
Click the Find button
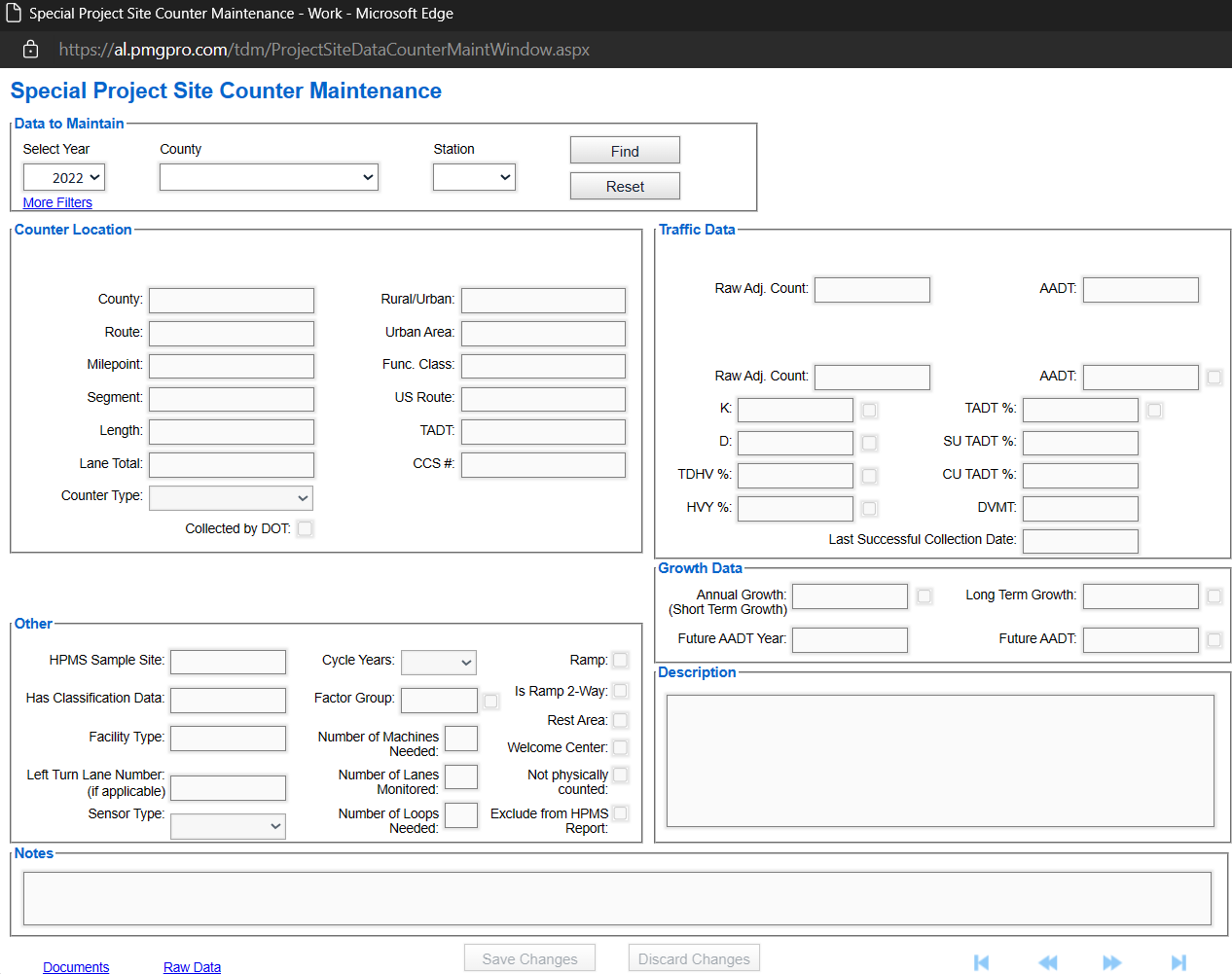pos(625,150)
